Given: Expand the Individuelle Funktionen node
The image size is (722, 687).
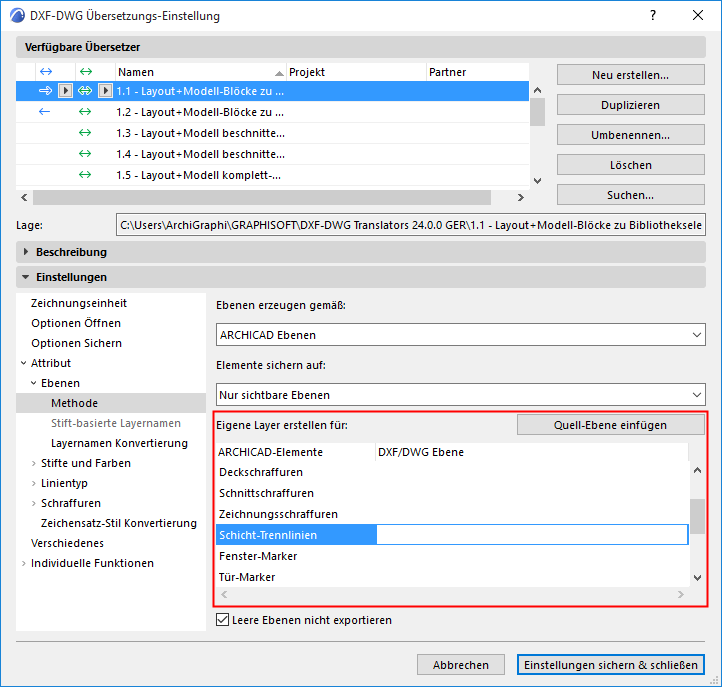Looking at the screenshot, I should pos(23,563).
